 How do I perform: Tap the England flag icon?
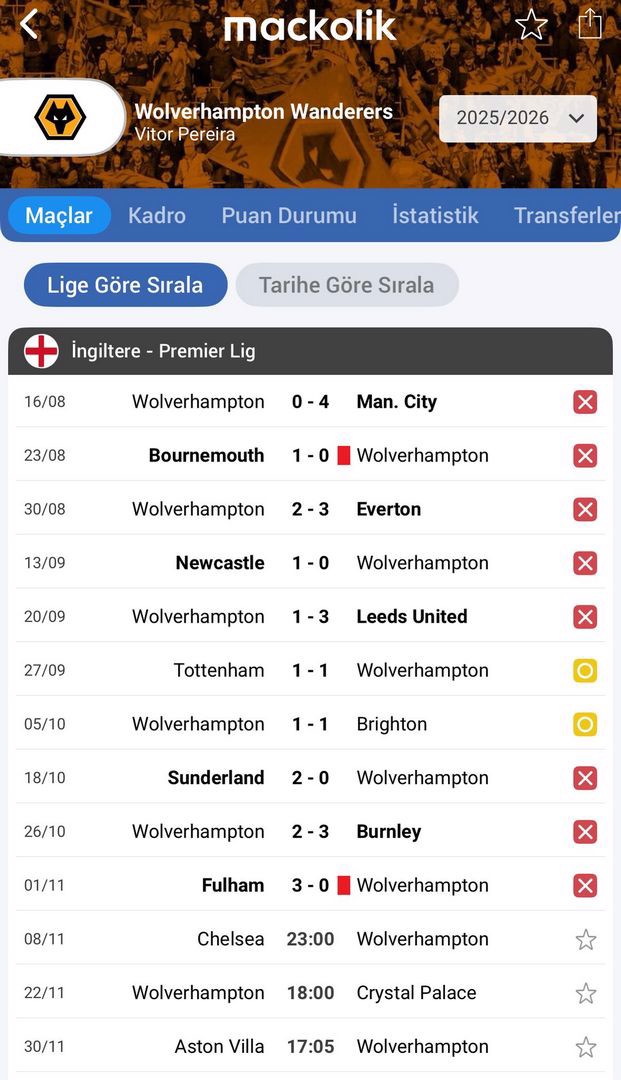[x=41, y=351]
